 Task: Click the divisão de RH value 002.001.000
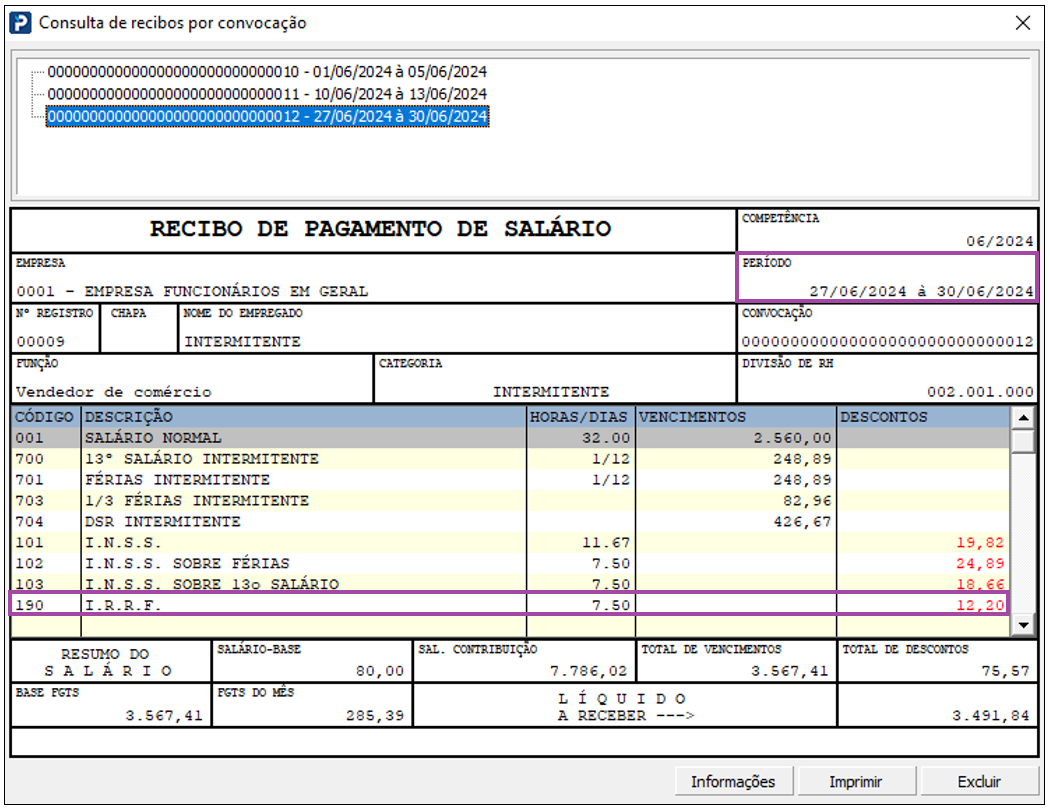tap(980, 392)
